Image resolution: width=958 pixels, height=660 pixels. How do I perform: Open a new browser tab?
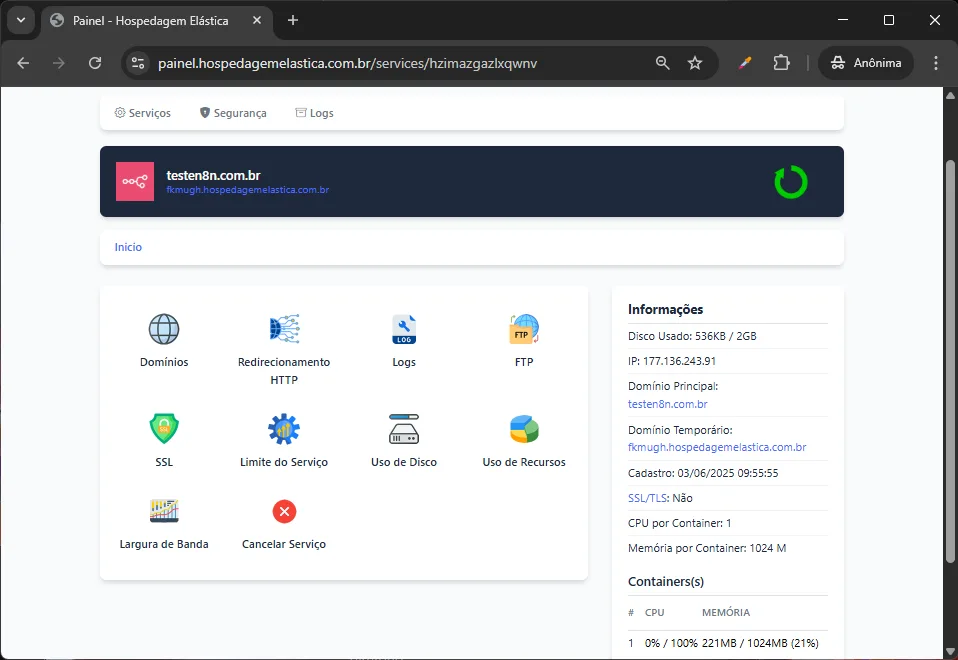(293, 20)
